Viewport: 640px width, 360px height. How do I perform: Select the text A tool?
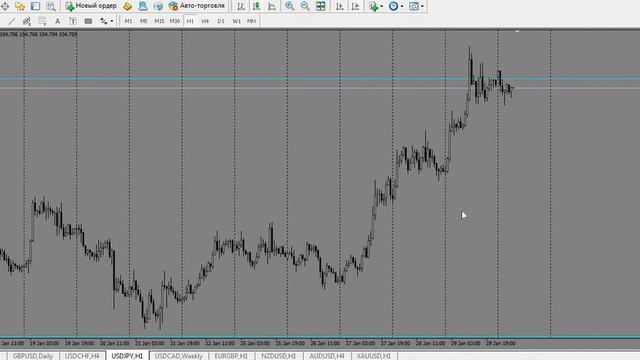[57, 21]
